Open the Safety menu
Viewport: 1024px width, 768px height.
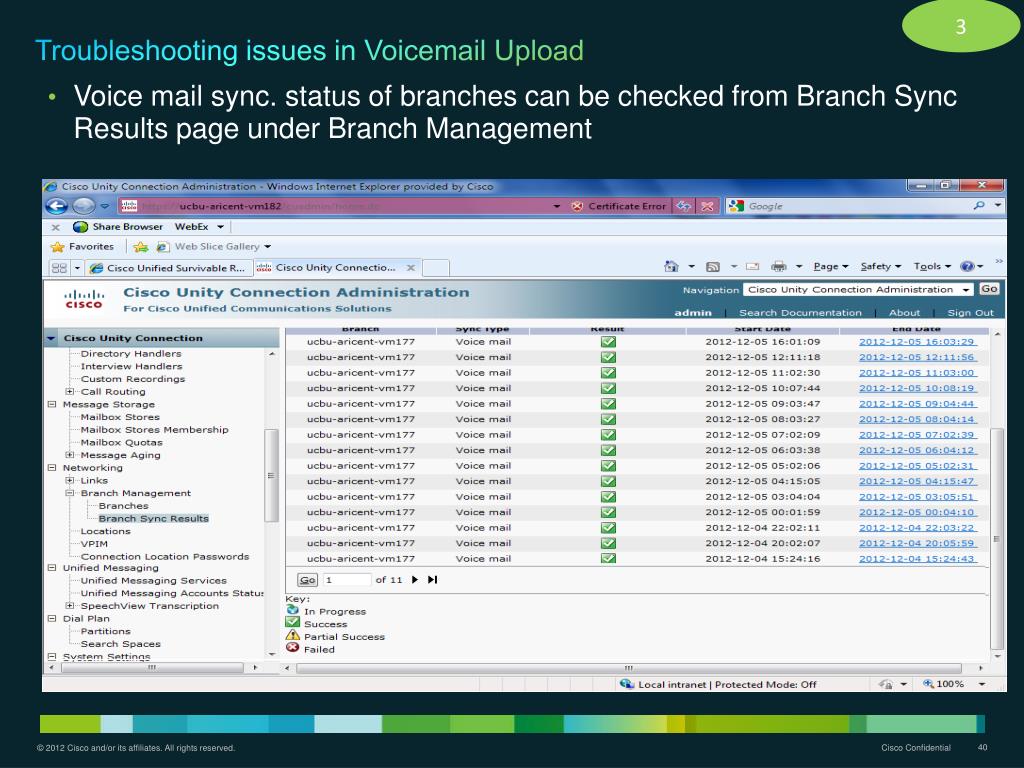880,266
